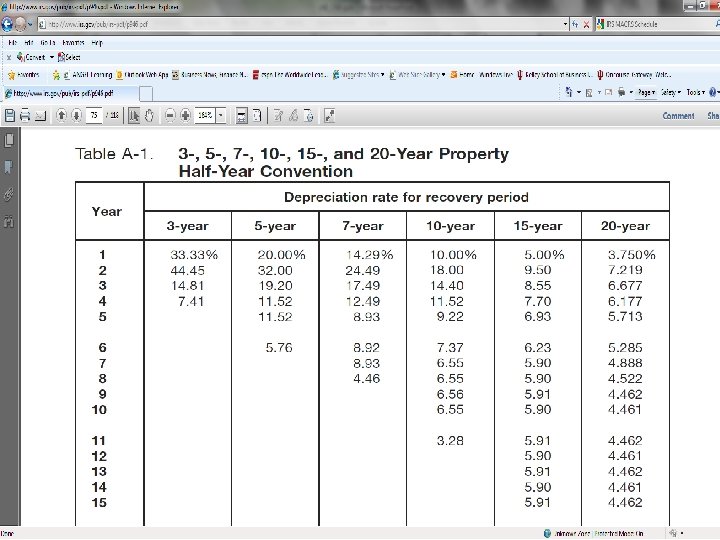
Task: Click the Previous Page up arrow icon
Action: (x=61, y=115)
